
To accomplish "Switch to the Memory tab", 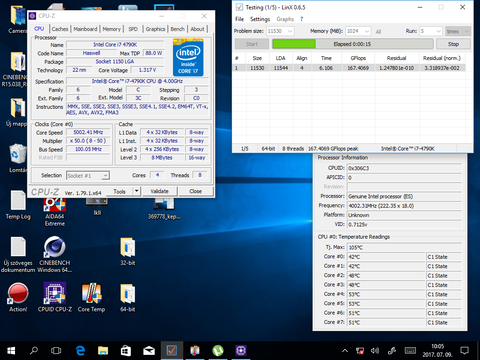I will tap(111, 29).
